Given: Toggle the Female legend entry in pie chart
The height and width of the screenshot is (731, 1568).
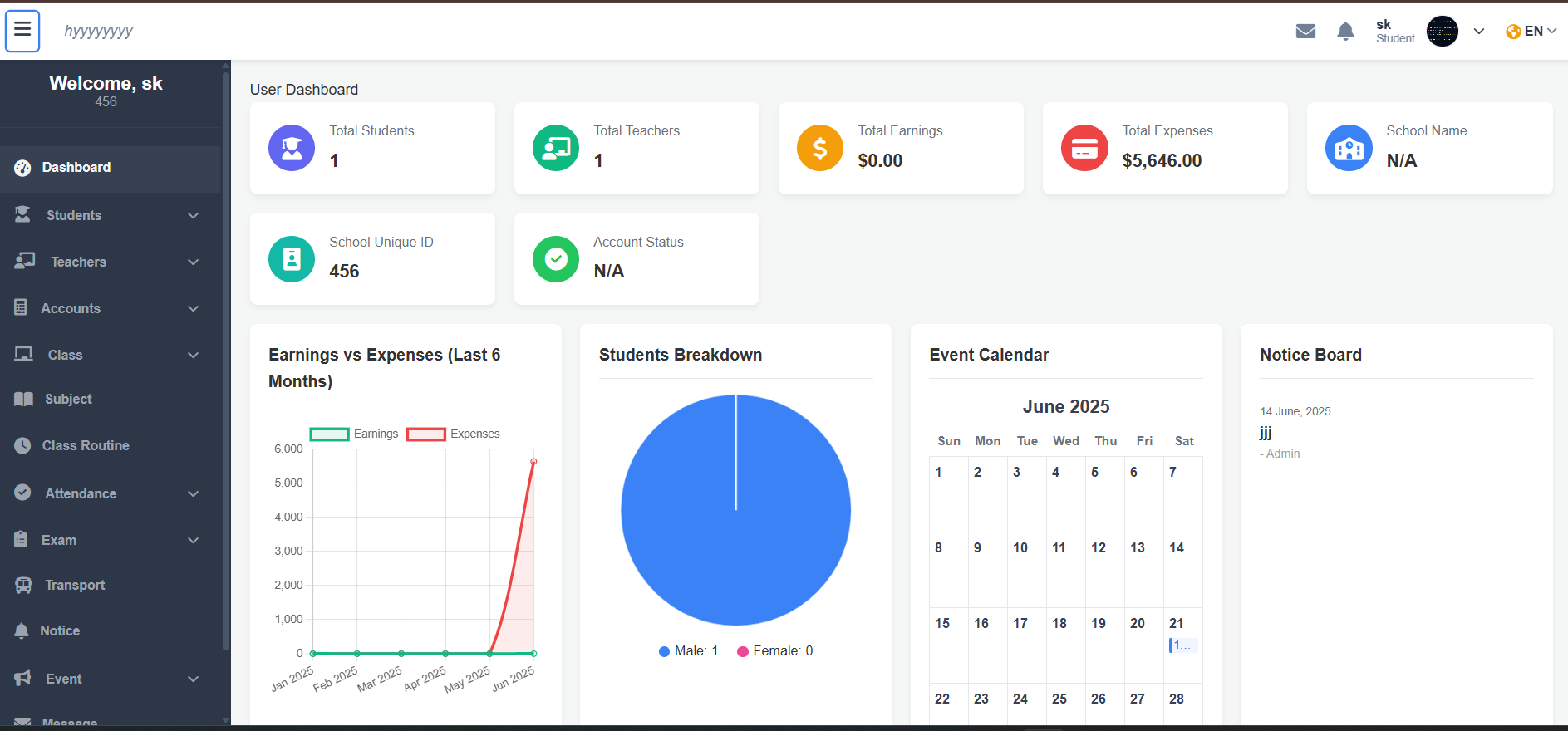Looking at the screenshot, I should pos(775,651).
